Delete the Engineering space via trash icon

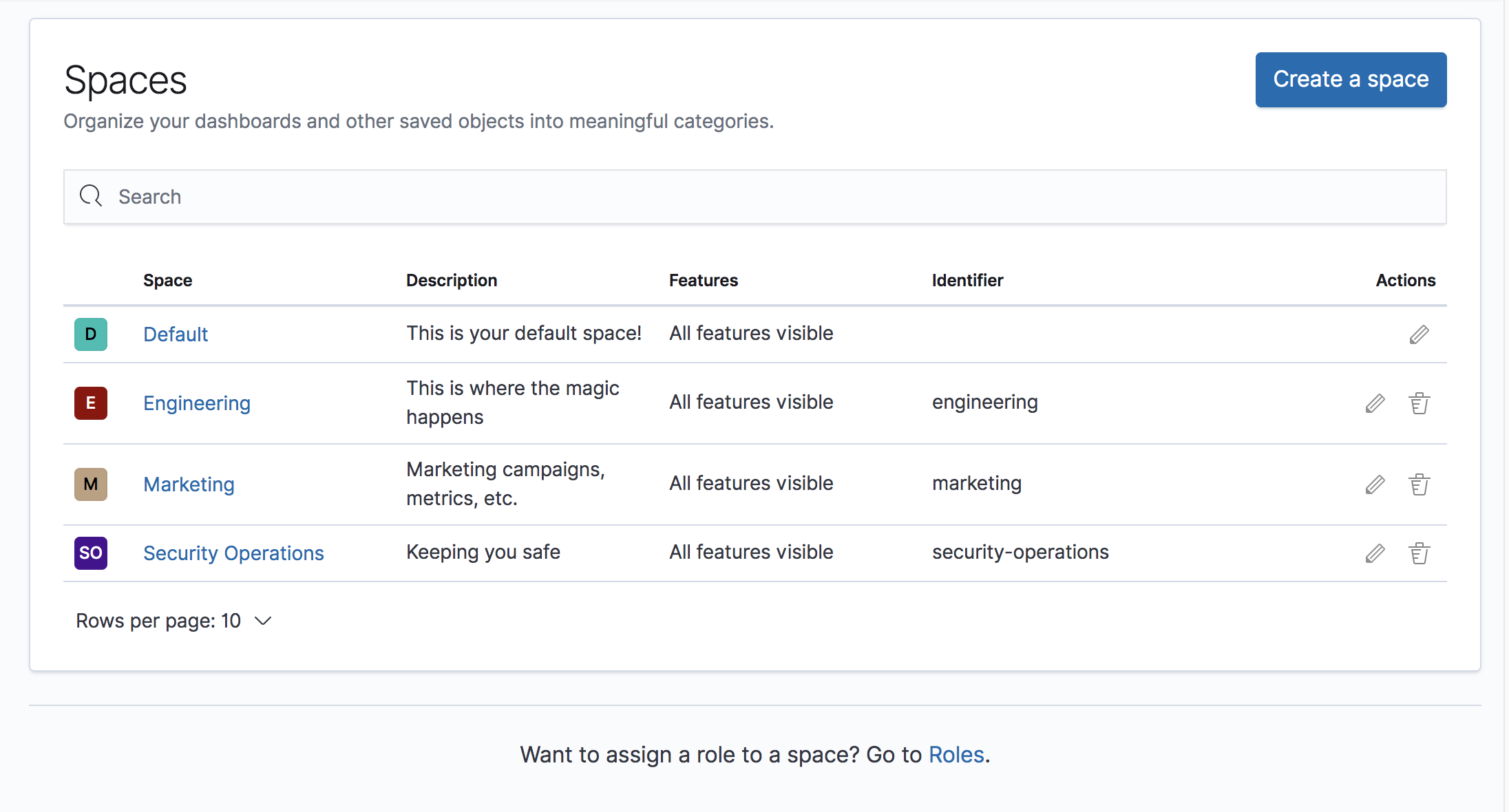click(1419, 403)
